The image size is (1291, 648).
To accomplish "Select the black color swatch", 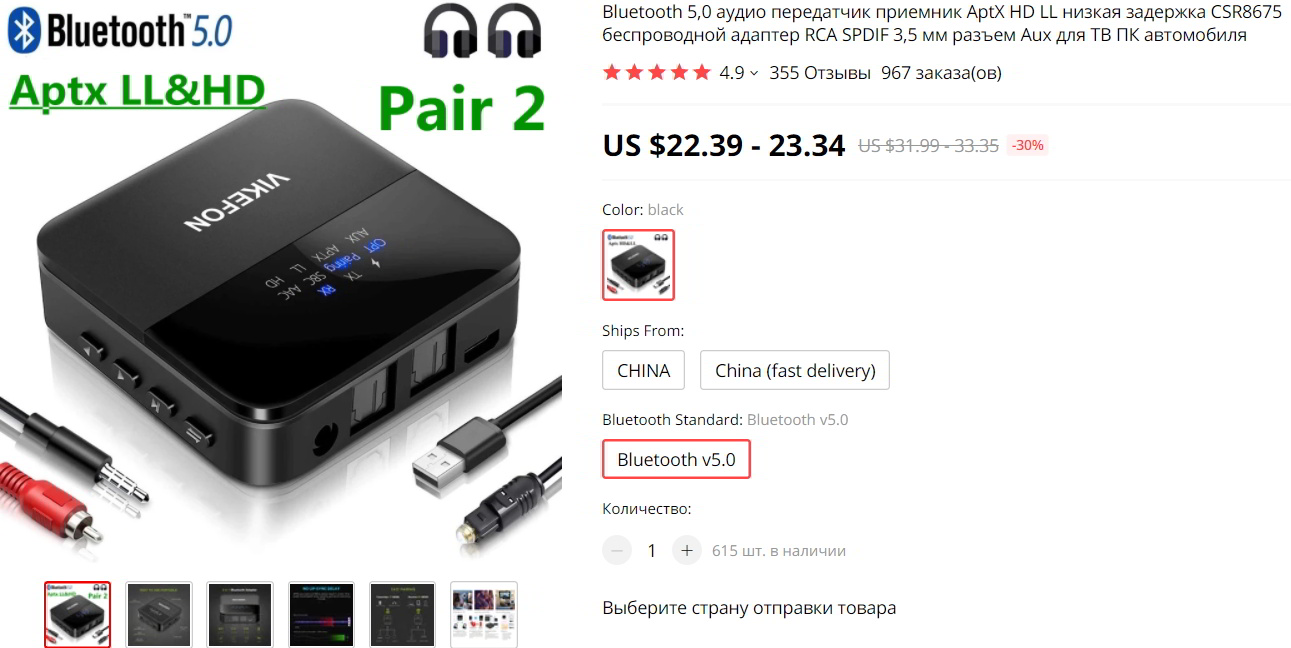I will 638,265.
